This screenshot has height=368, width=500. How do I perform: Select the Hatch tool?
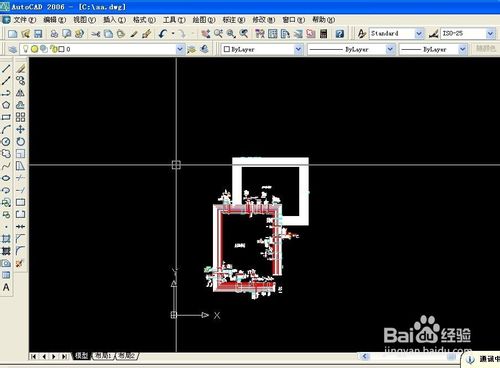coord(6,239)
